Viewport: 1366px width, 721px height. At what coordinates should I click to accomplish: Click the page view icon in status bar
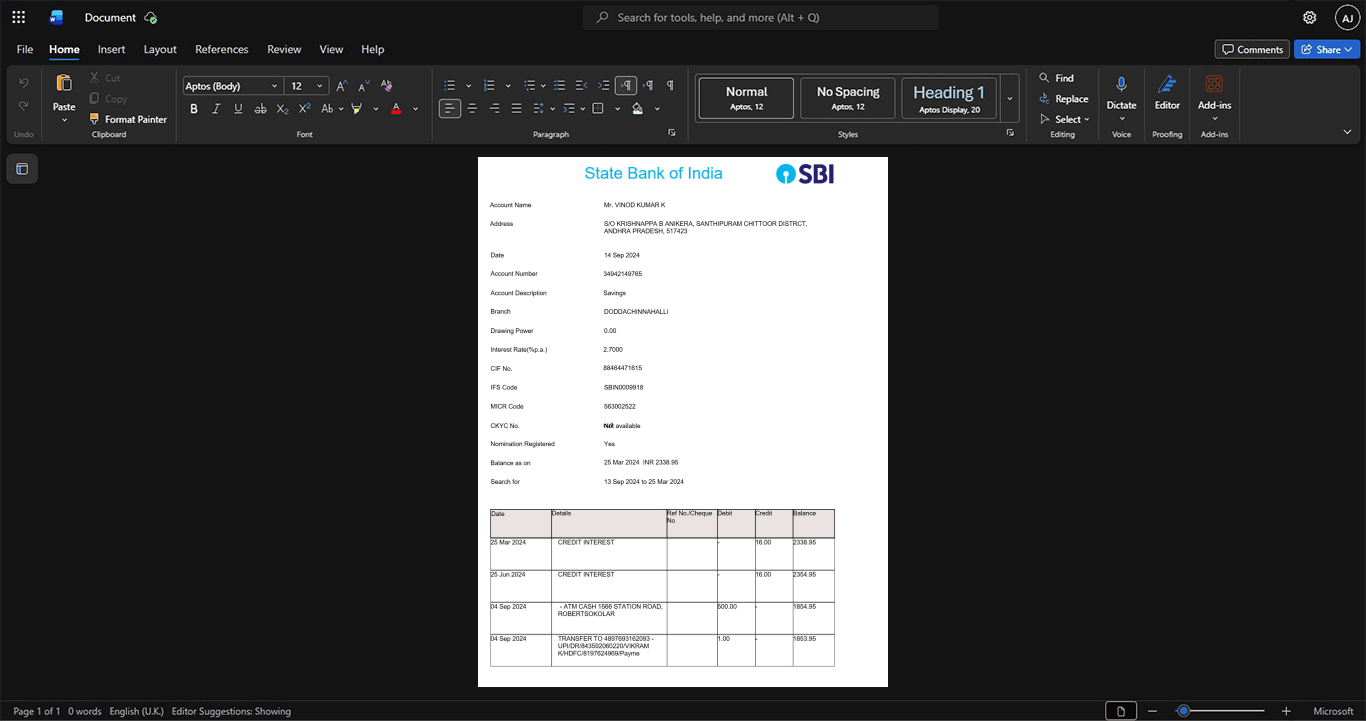[1121, 711]
